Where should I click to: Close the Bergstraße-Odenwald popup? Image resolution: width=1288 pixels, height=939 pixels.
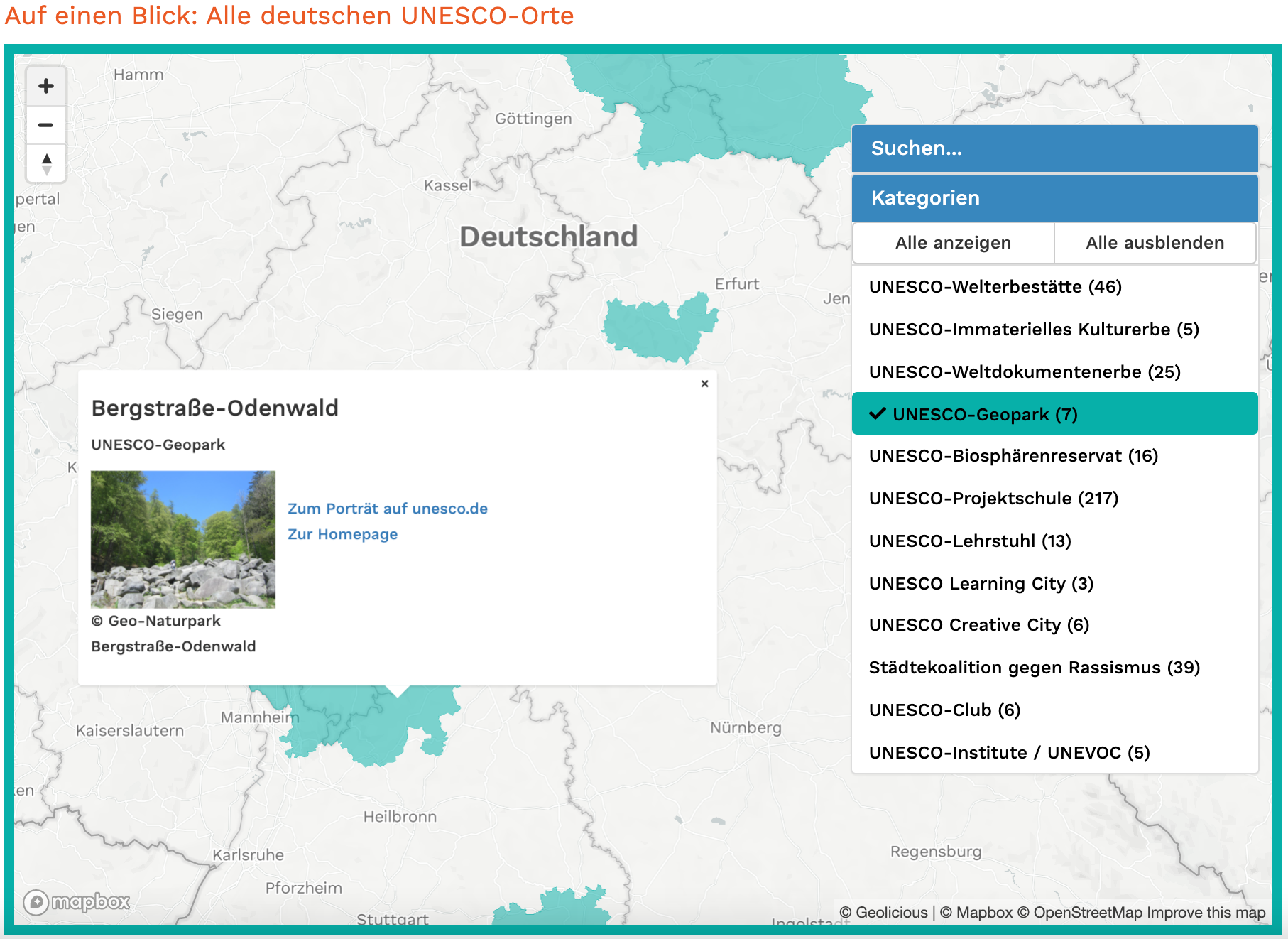tap(704, 384)
